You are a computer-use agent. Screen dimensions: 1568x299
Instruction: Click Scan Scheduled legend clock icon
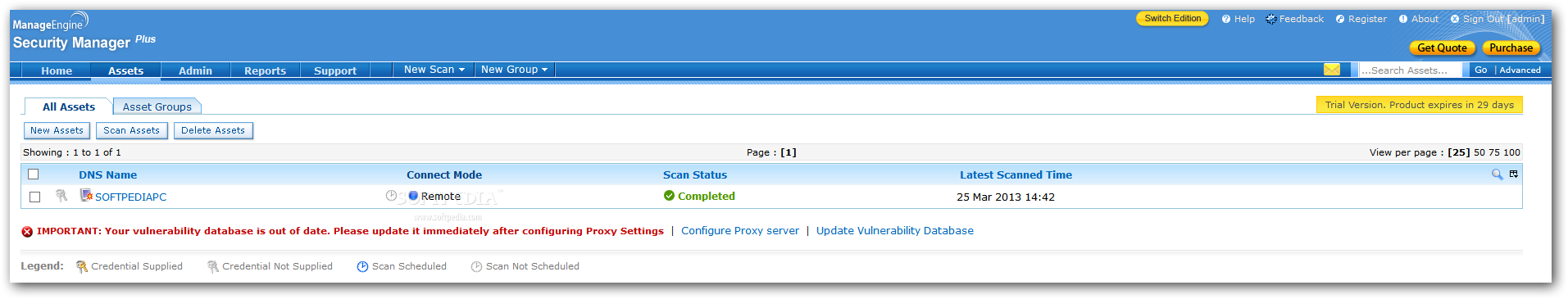pyautogui.click(x=362, y=266)
